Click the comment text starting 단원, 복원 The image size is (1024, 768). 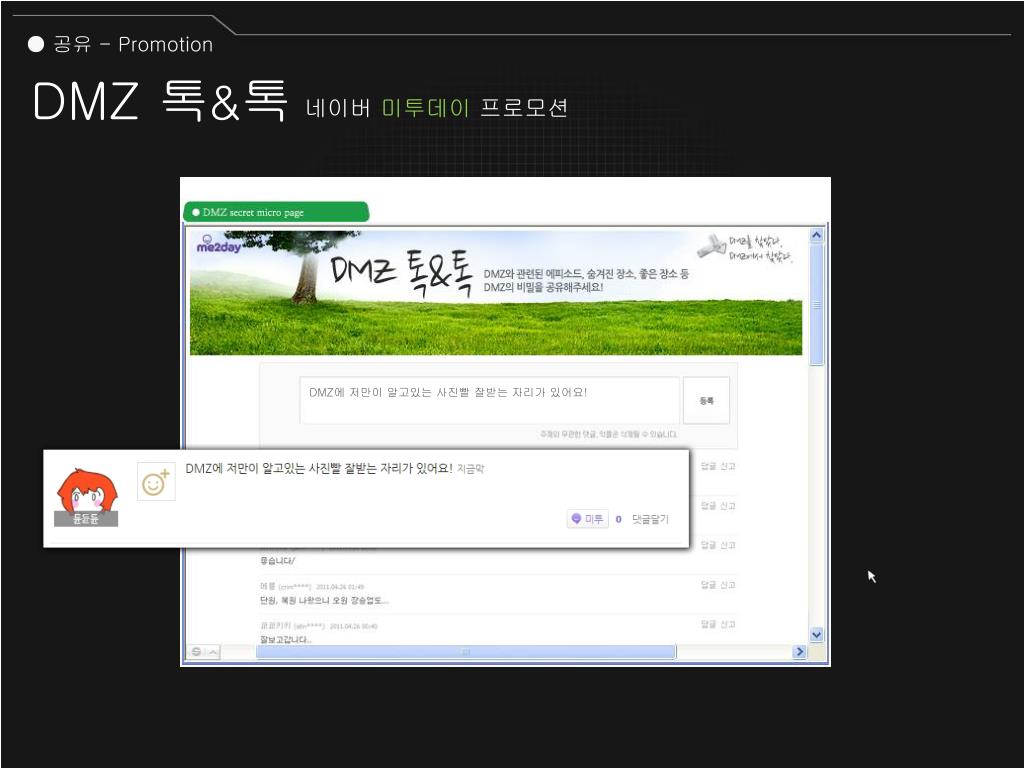click(324, 600)
